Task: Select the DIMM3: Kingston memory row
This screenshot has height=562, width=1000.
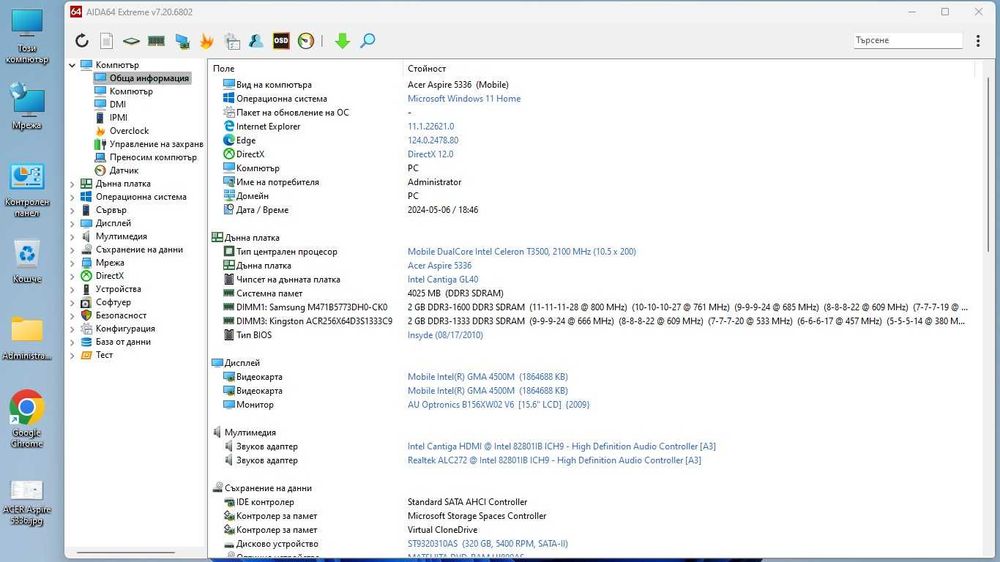Action: [592, 321]
